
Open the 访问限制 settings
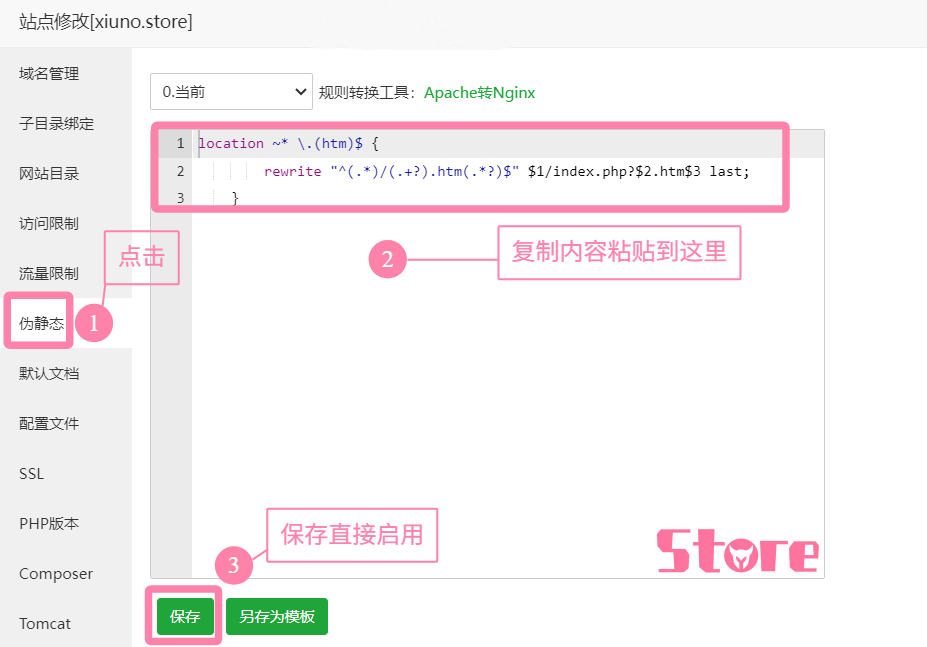tap(49, 224)
